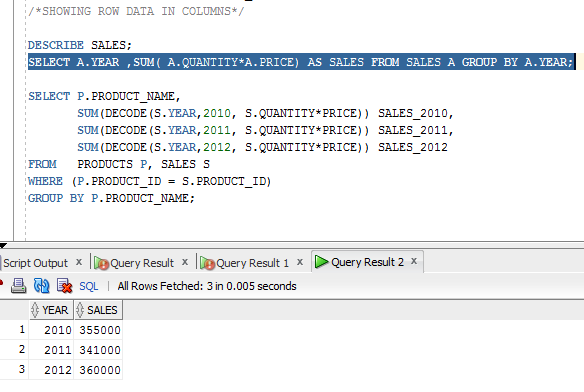584x392 pixels.
Task: Click the Query Result 1 tab icon
Action: point(207,263)
